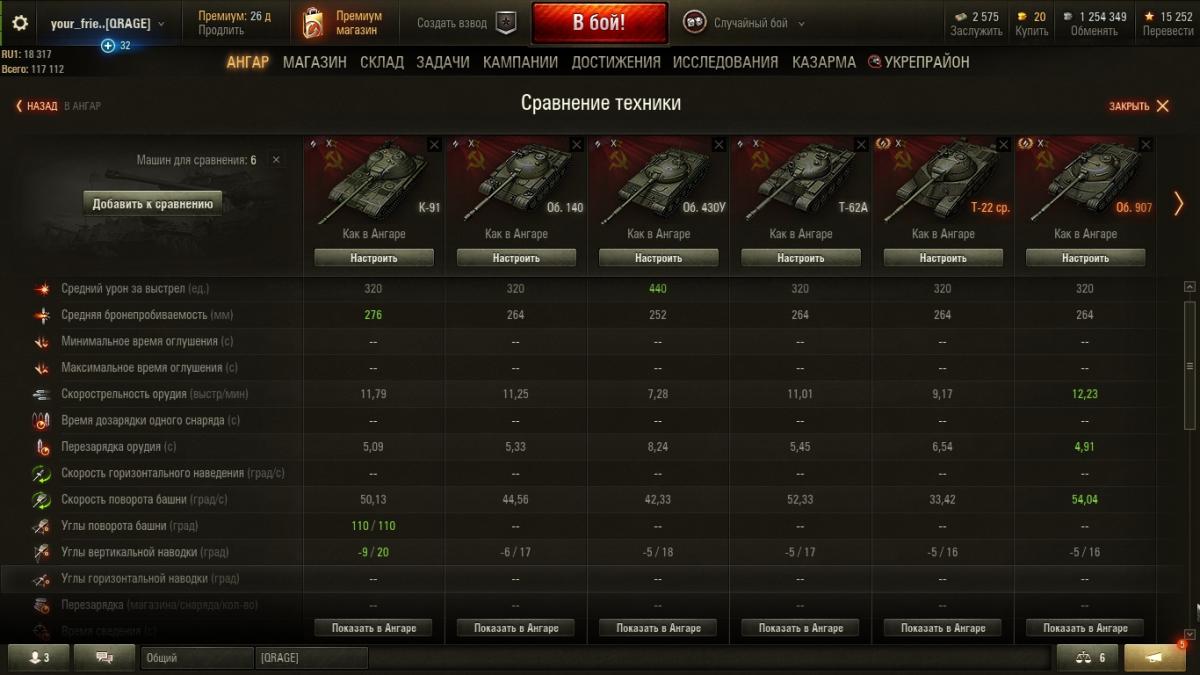Image resolution: width=1200 pixels, height=675 pixels.
Task: Remove Об. 430У from comparison
Action: click(x=718, y=145)
